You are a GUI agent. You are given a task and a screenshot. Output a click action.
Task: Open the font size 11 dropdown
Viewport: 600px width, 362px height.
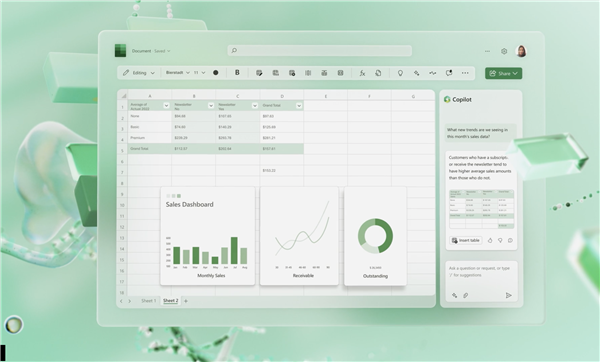point(199,73)
